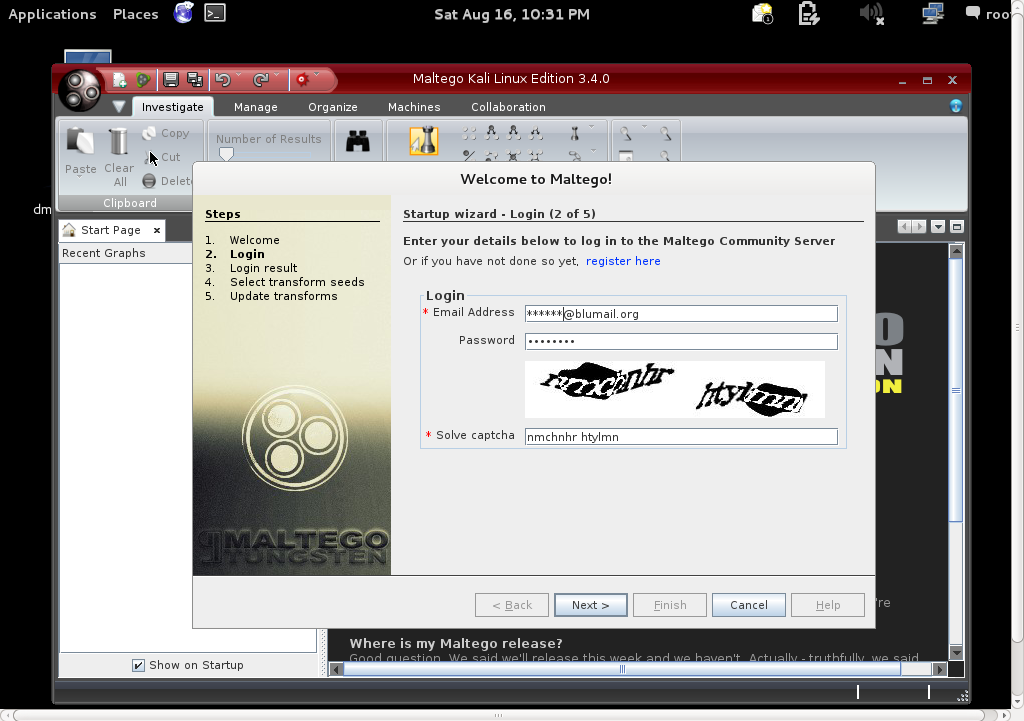Click the Cancel button in wizard
Viewport: 1024px width, 721px height.
(x=748, y=605)
